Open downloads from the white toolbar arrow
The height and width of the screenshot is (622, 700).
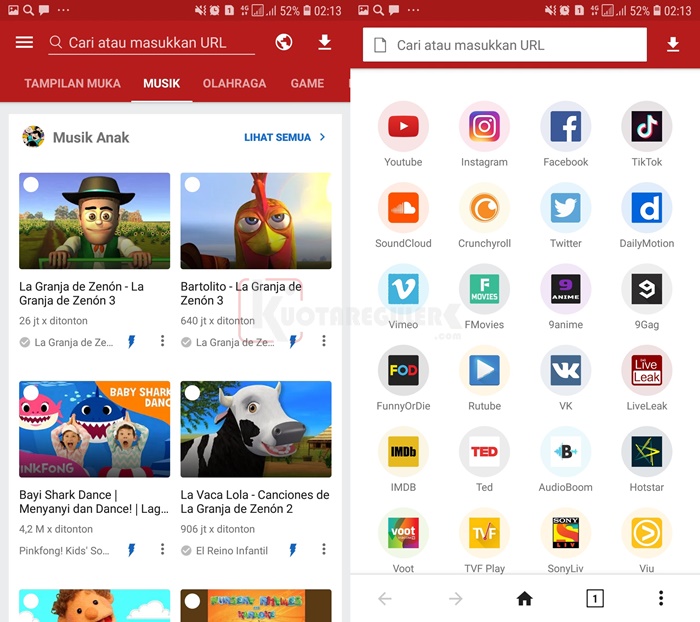pyautogui.click(x=673, y=45)
